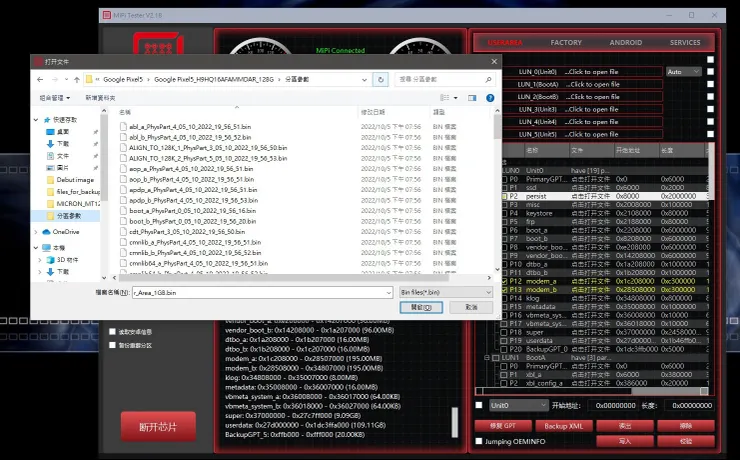Go back in the file dialog
The height and width of the screenshot is (460, 740).
coord(40,80)
